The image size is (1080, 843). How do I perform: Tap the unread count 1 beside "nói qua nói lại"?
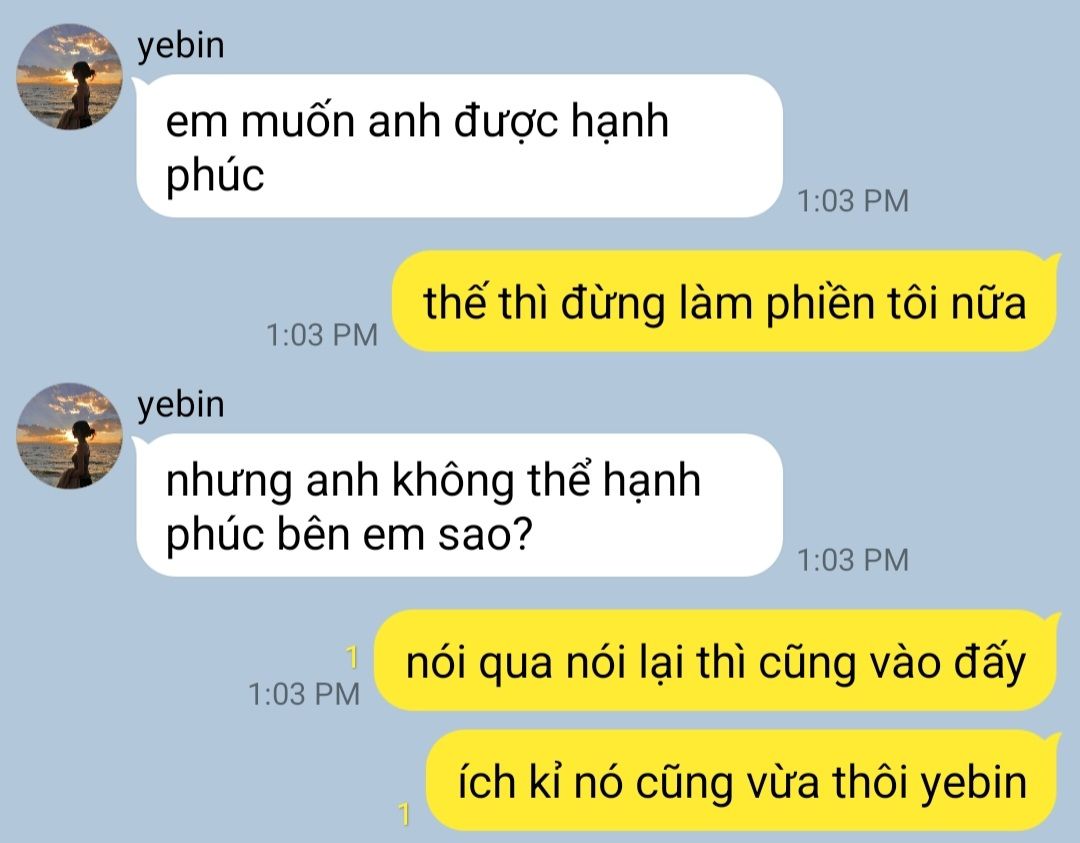pos(352,657)
